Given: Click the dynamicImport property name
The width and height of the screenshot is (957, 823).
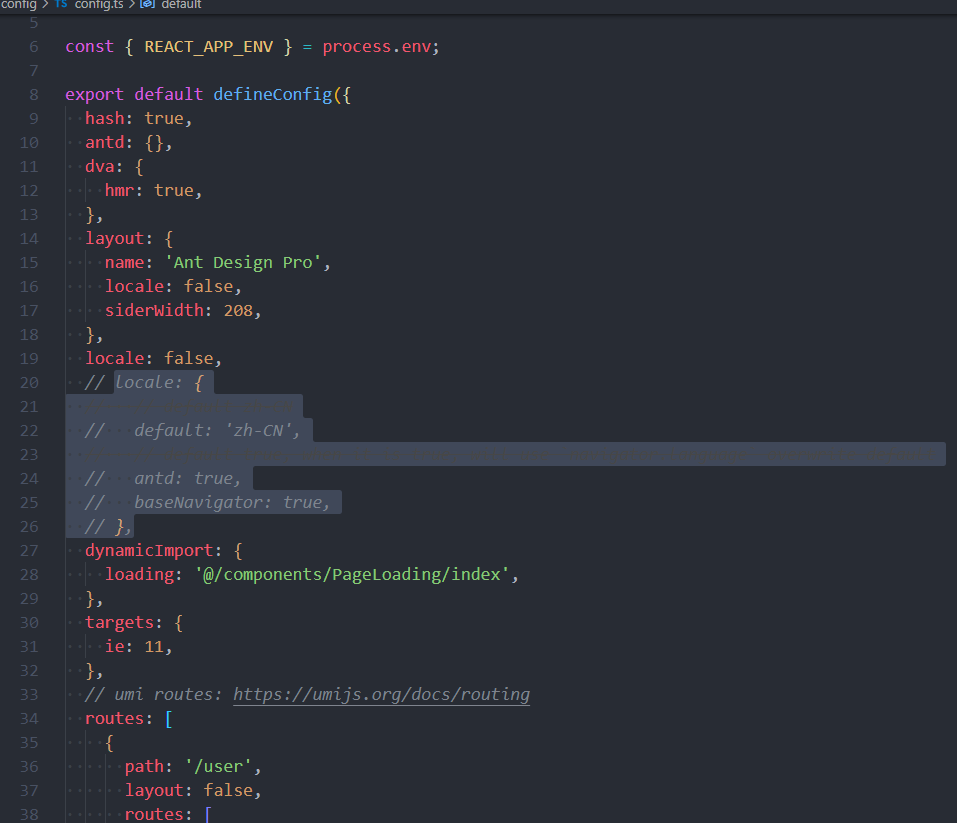Looking at the screenshot, I should [147, 550].
